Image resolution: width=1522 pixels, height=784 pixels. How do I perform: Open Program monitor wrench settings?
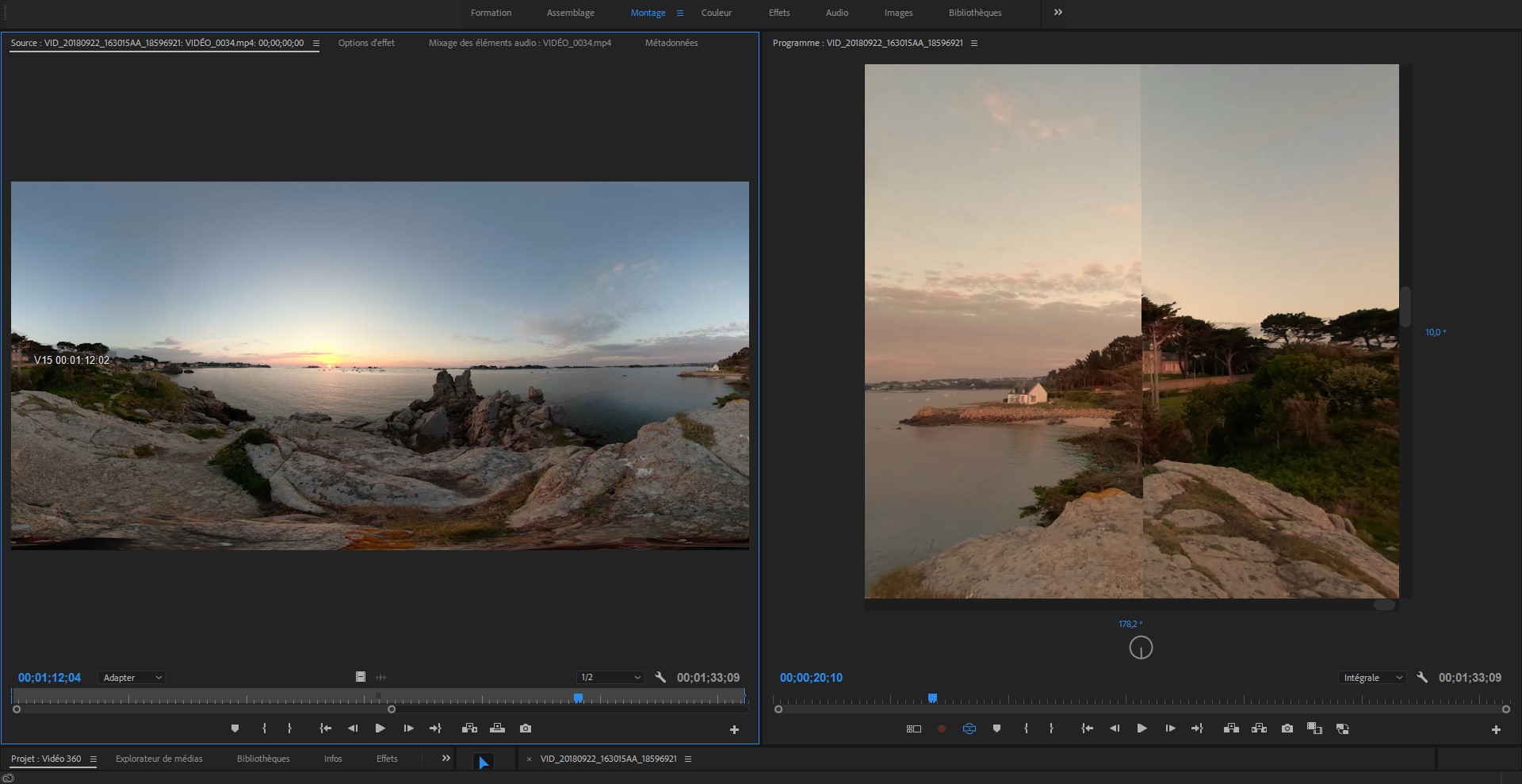(x=1422, y=678)
